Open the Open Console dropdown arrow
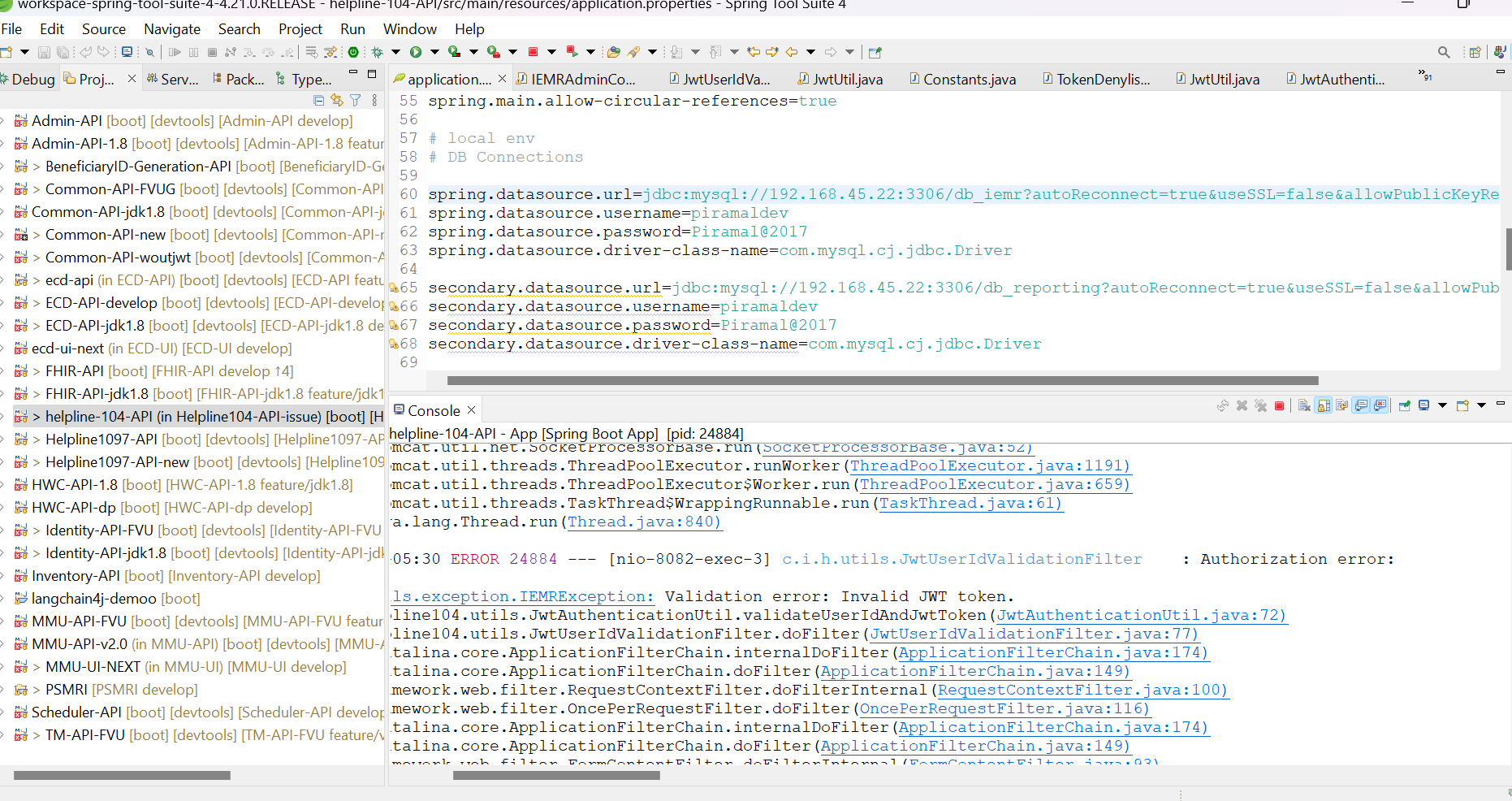The image size is (1512, 801). [x=1481, y=405]
